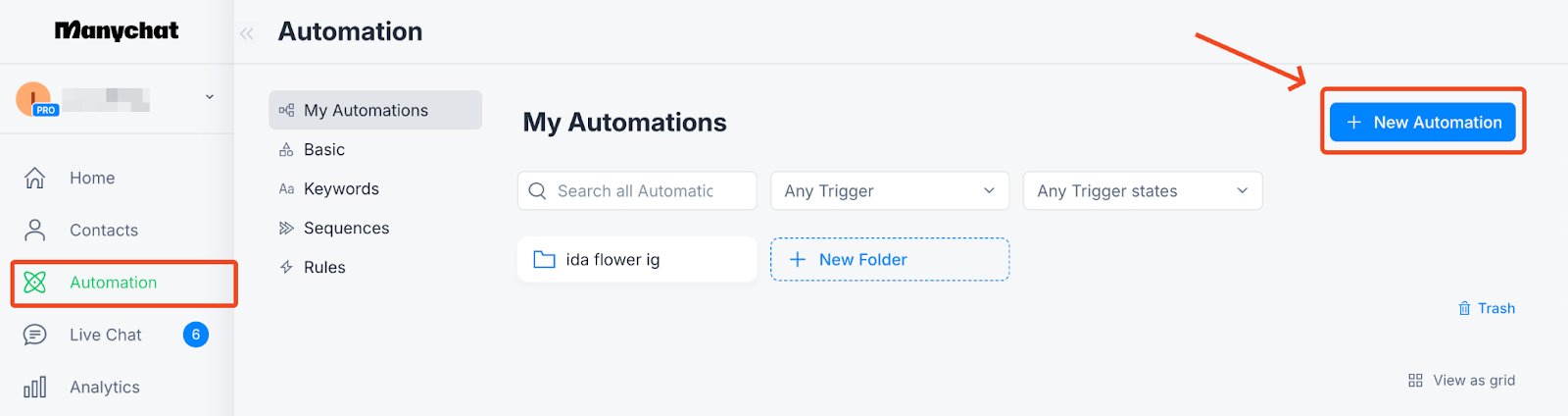Open the Rules section
This screenshot has width=1568, height=416.
324,267
